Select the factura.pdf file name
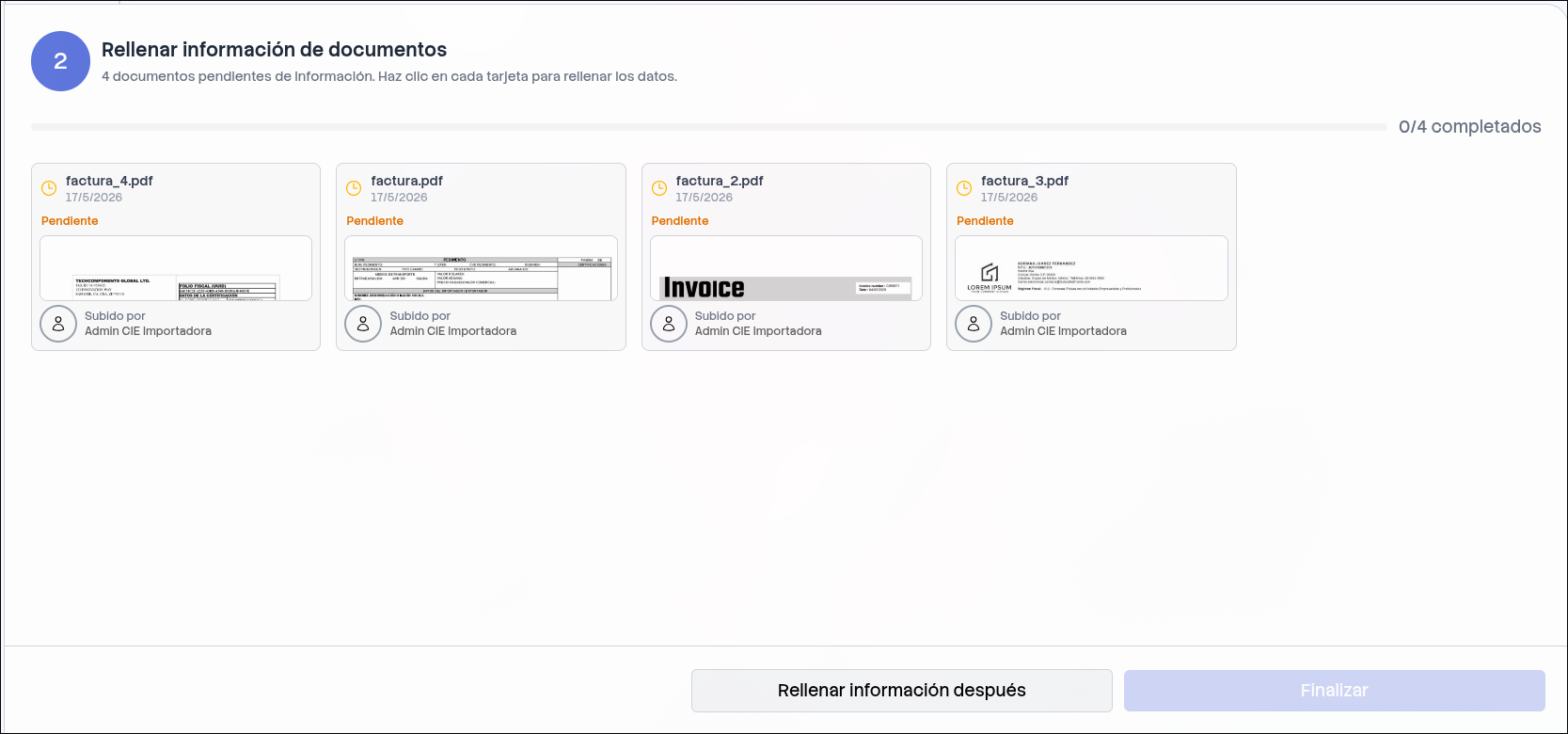Image resolution: width=1568 pixels, height=734 pixels. pos(406,181)
